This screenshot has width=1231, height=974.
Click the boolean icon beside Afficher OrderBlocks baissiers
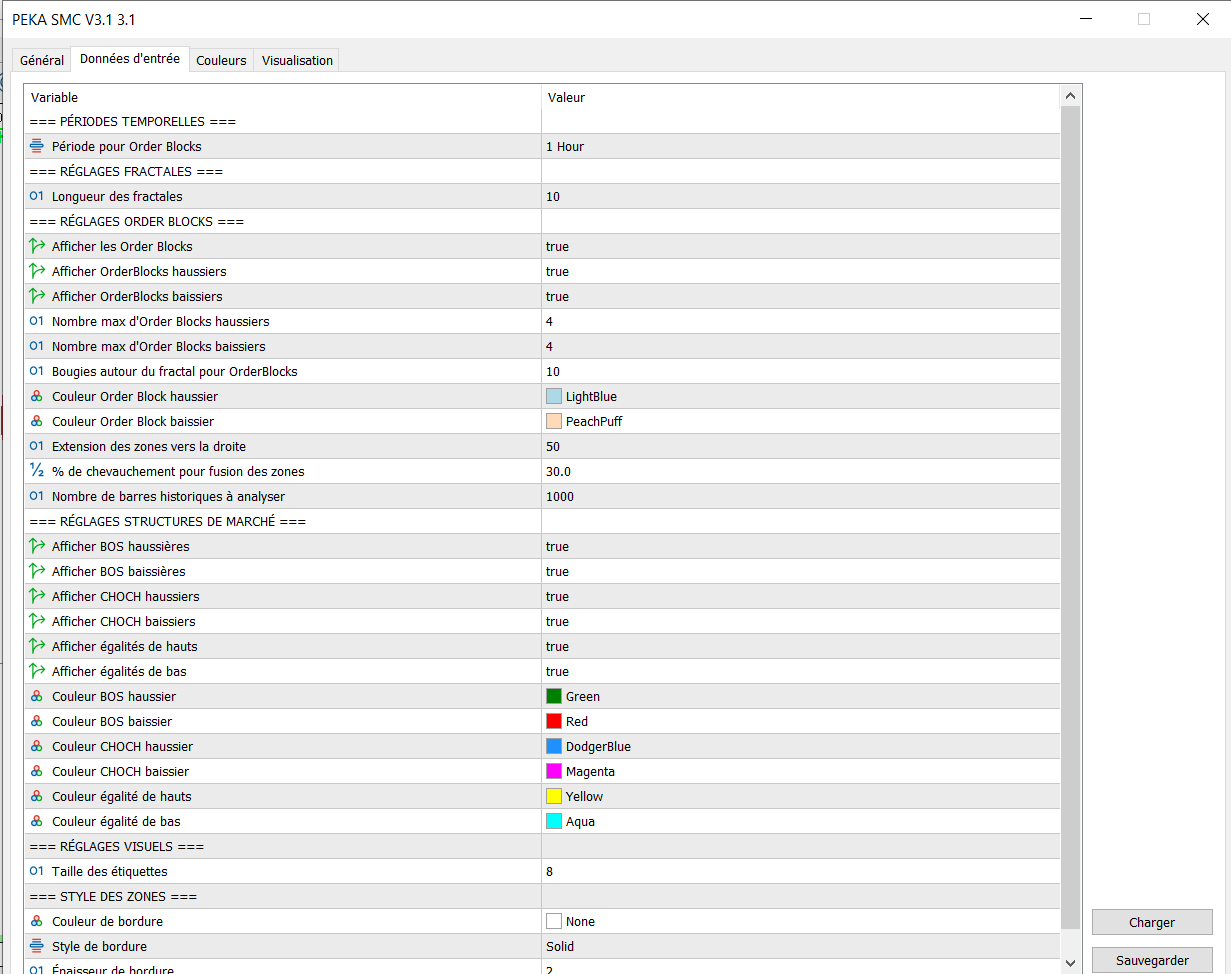[37, 296]
